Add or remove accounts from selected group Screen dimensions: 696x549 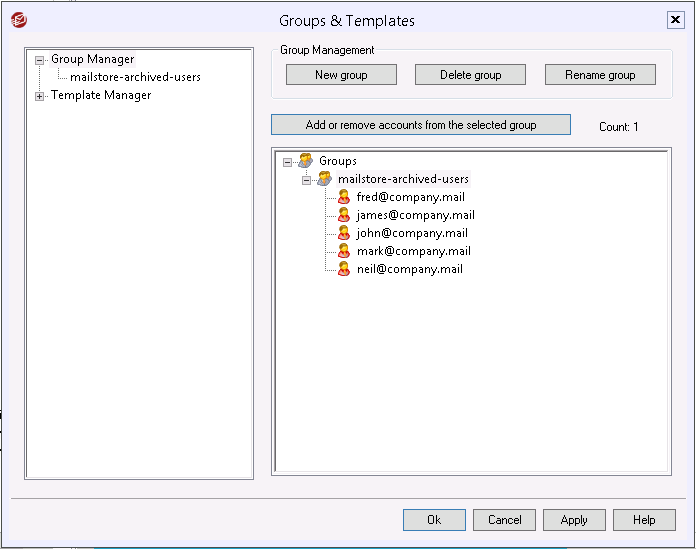click(421, 125)
